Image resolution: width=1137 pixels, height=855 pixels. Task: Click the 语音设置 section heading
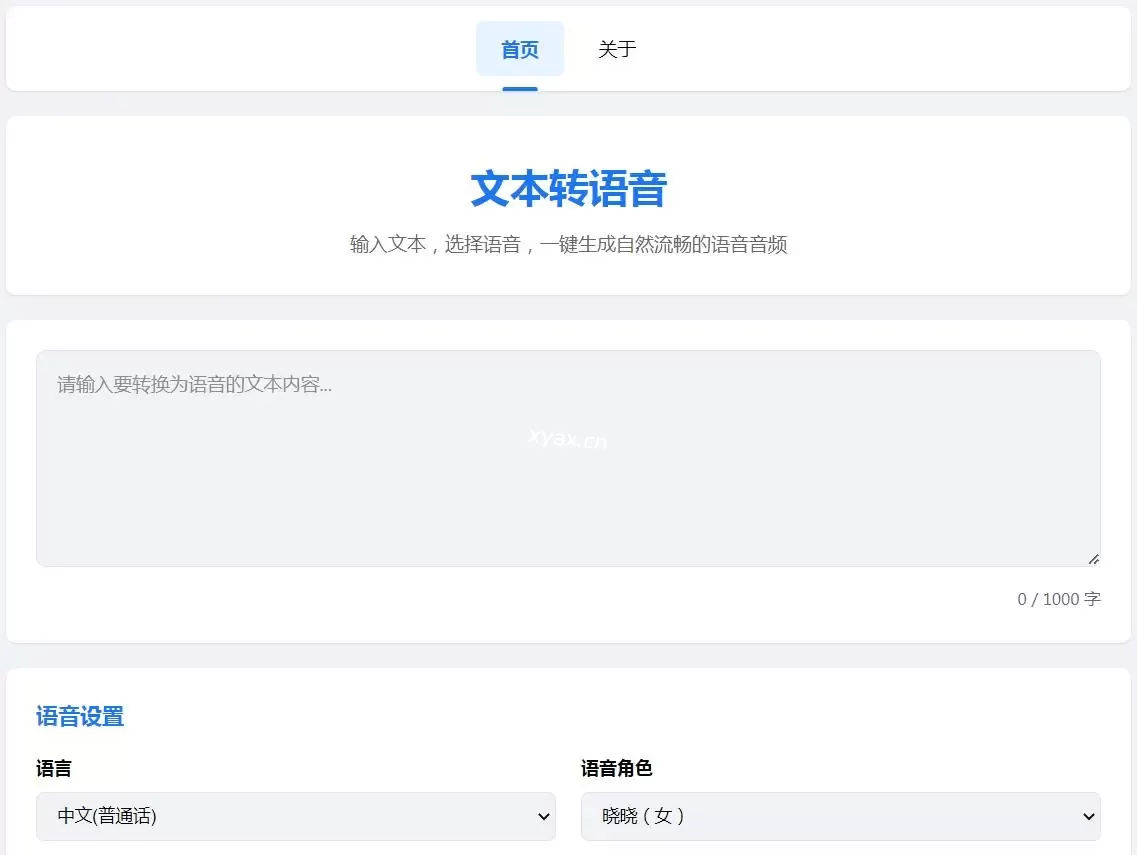point(80,716)
